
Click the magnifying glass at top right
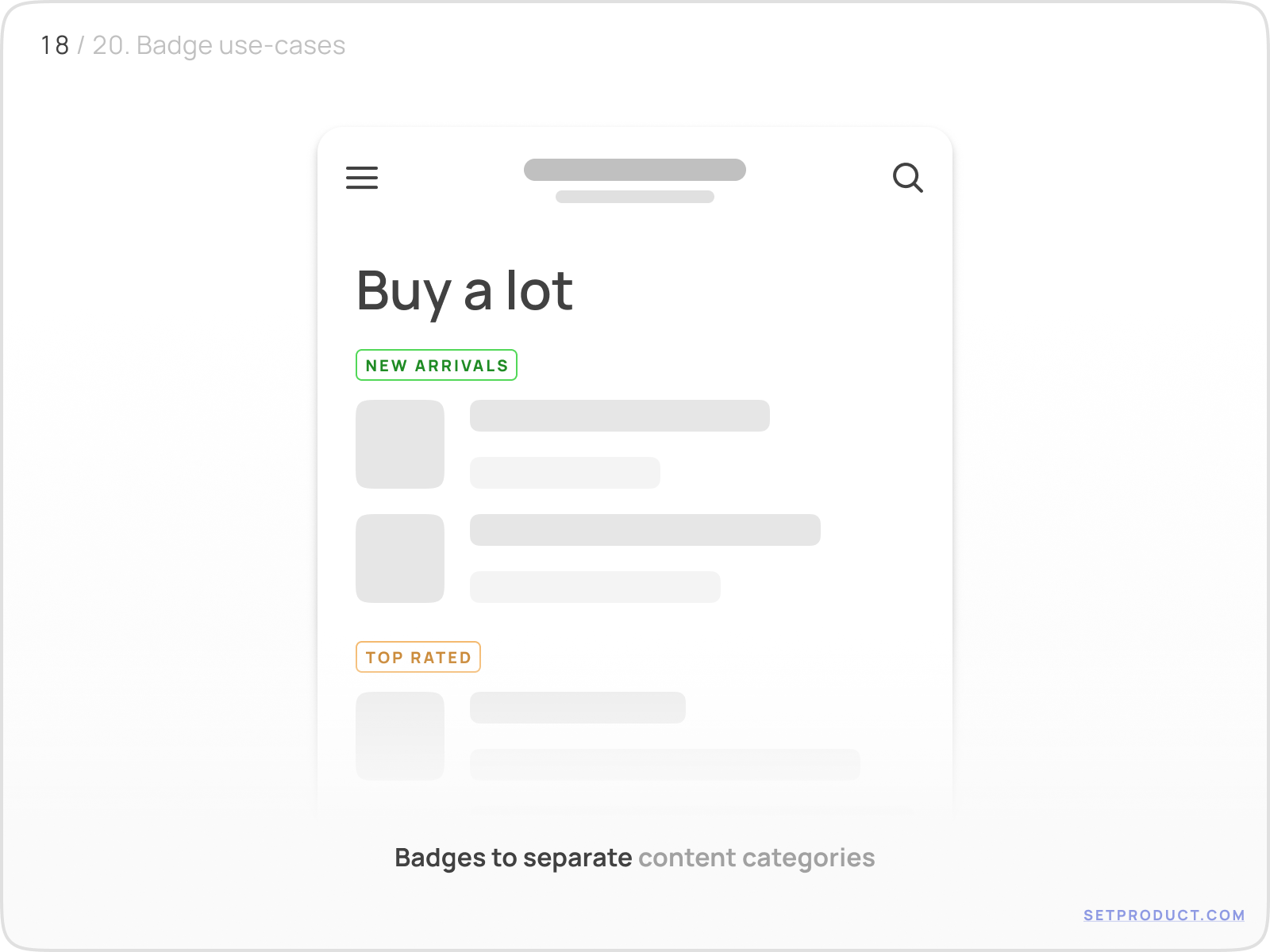click(x=909, y=178)
